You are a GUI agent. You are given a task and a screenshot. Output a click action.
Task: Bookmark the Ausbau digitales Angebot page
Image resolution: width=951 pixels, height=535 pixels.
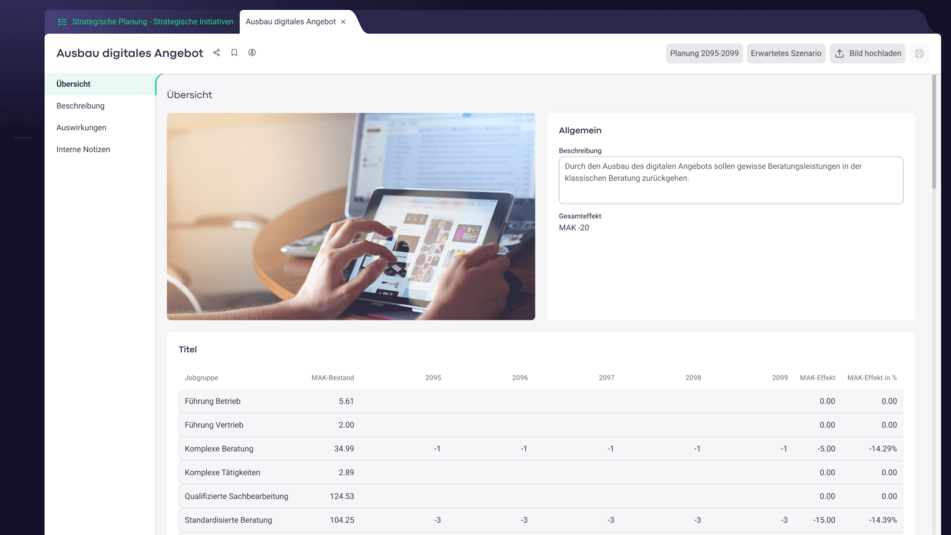234,53
